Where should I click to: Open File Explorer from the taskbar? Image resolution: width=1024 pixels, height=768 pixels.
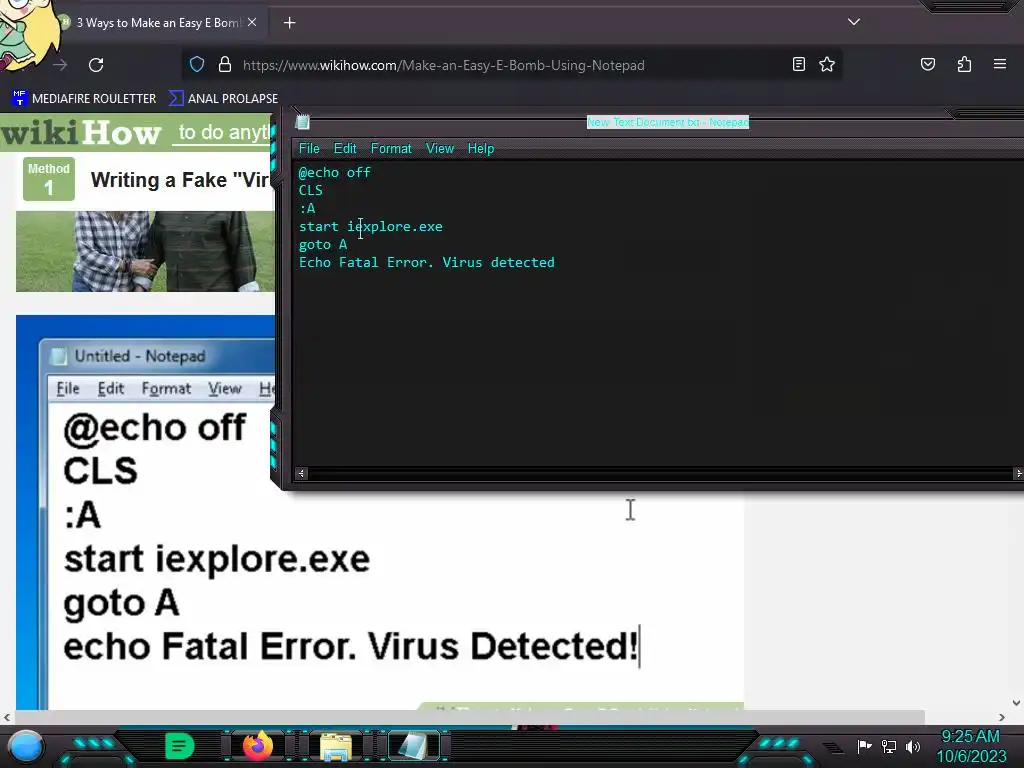[336, 746]
